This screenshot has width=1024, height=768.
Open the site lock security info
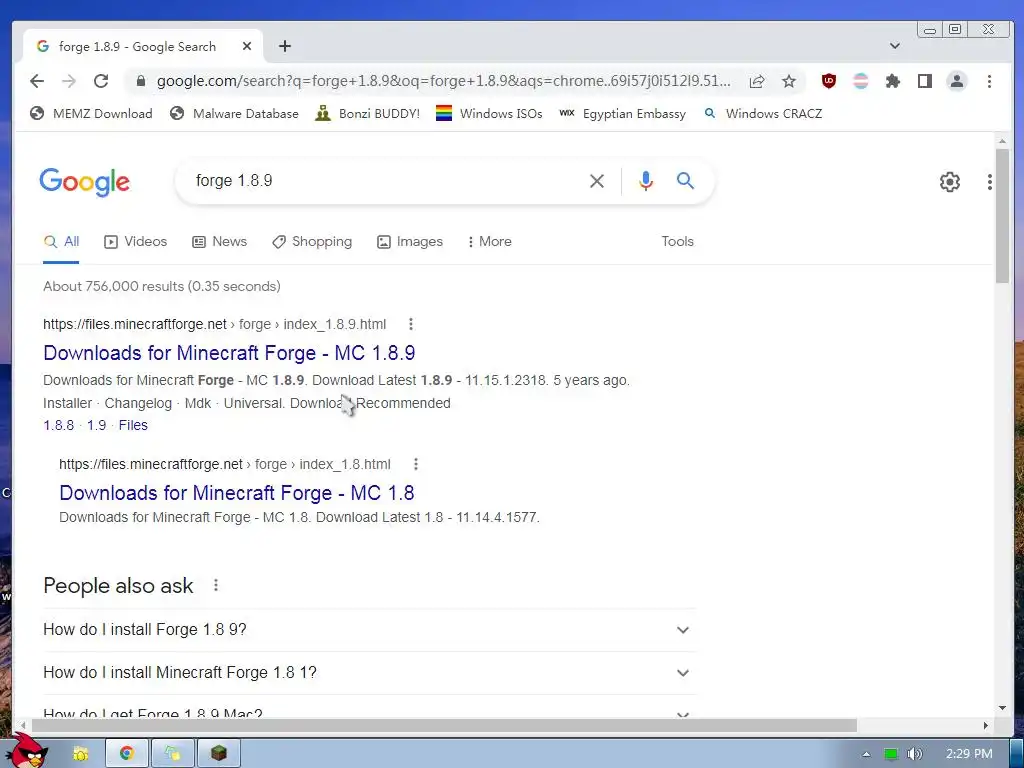[140, 81]
